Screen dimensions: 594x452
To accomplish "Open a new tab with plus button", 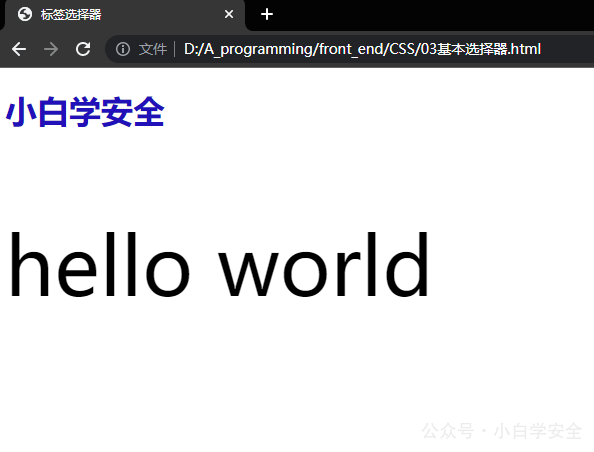I will click(x=267, y=14).
